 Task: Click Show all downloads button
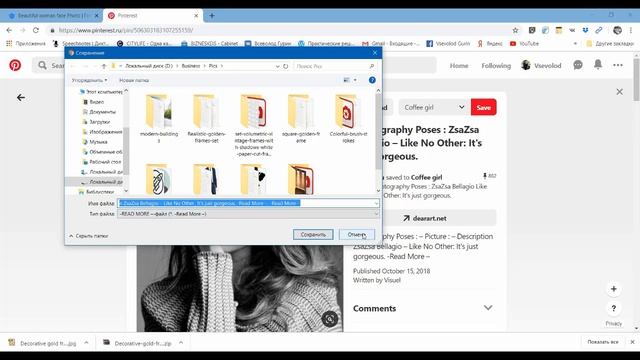[602, 342]
